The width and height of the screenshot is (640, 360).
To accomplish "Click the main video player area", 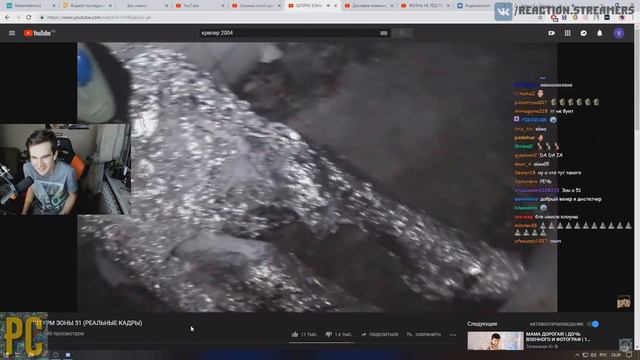I will pos(317,177).
